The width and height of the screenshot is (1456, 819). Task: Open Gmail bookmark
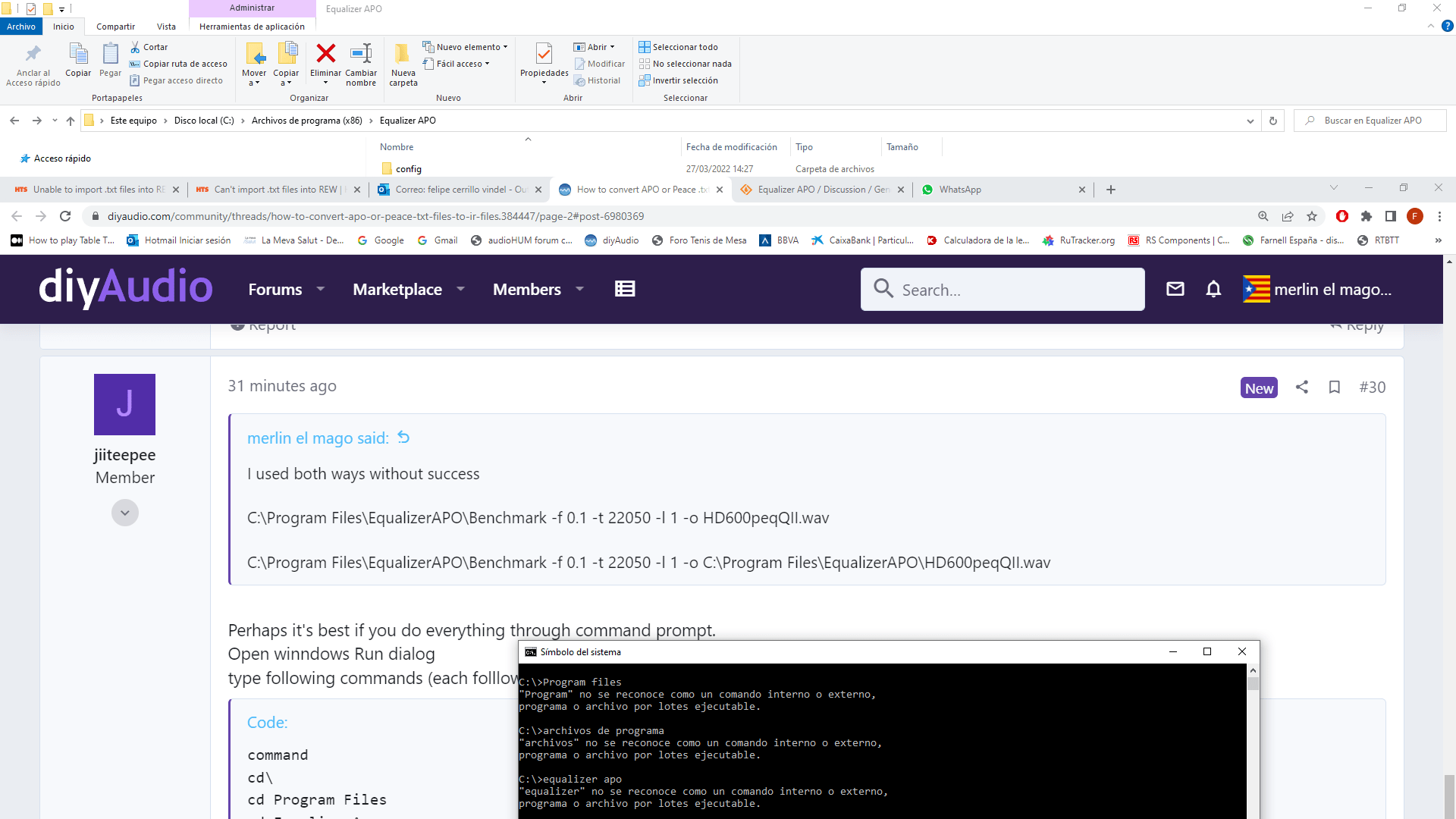pos(438,240)
